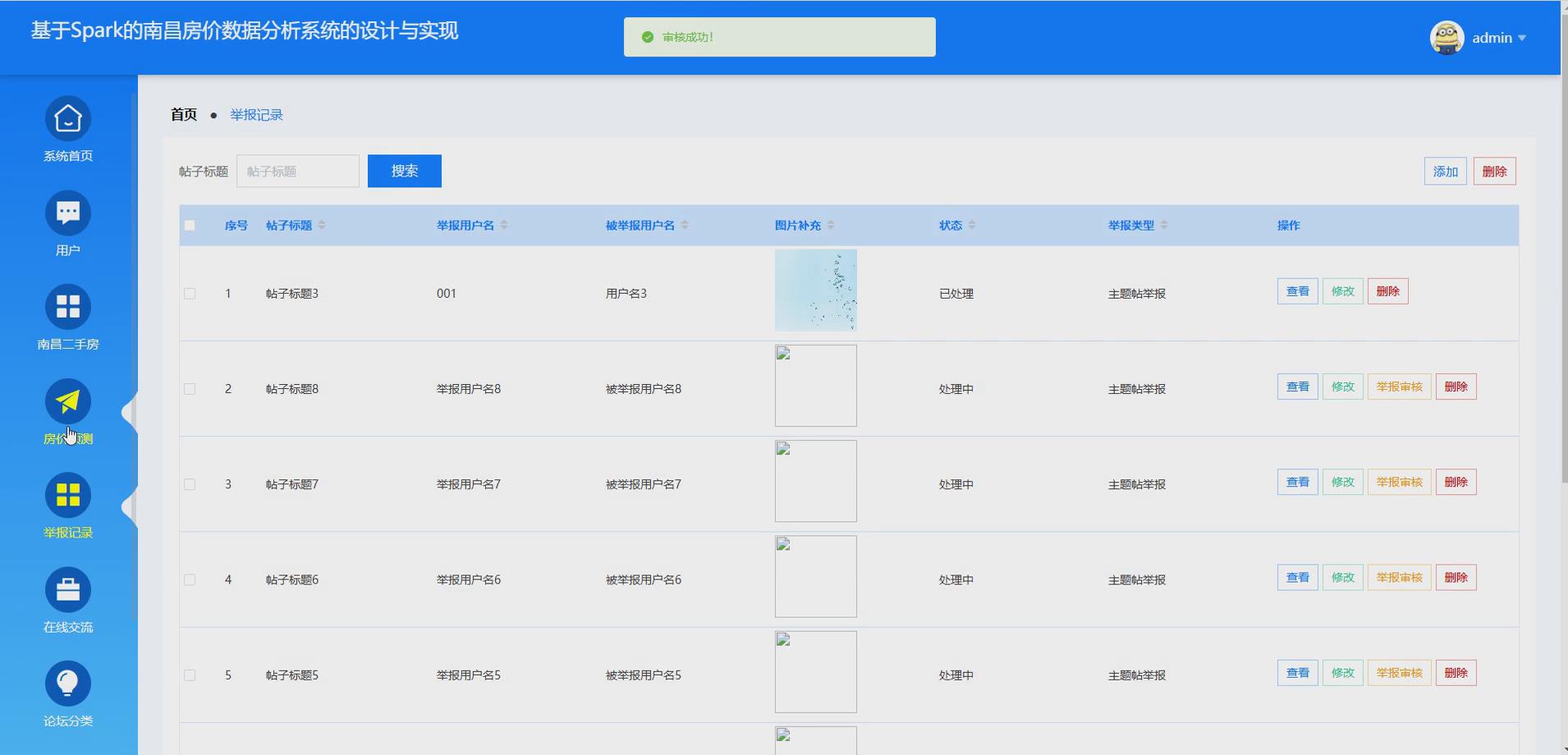Click 删除 for 帖子标题6 row
The image size is (1568, 755).
(x=1456, y=578)
